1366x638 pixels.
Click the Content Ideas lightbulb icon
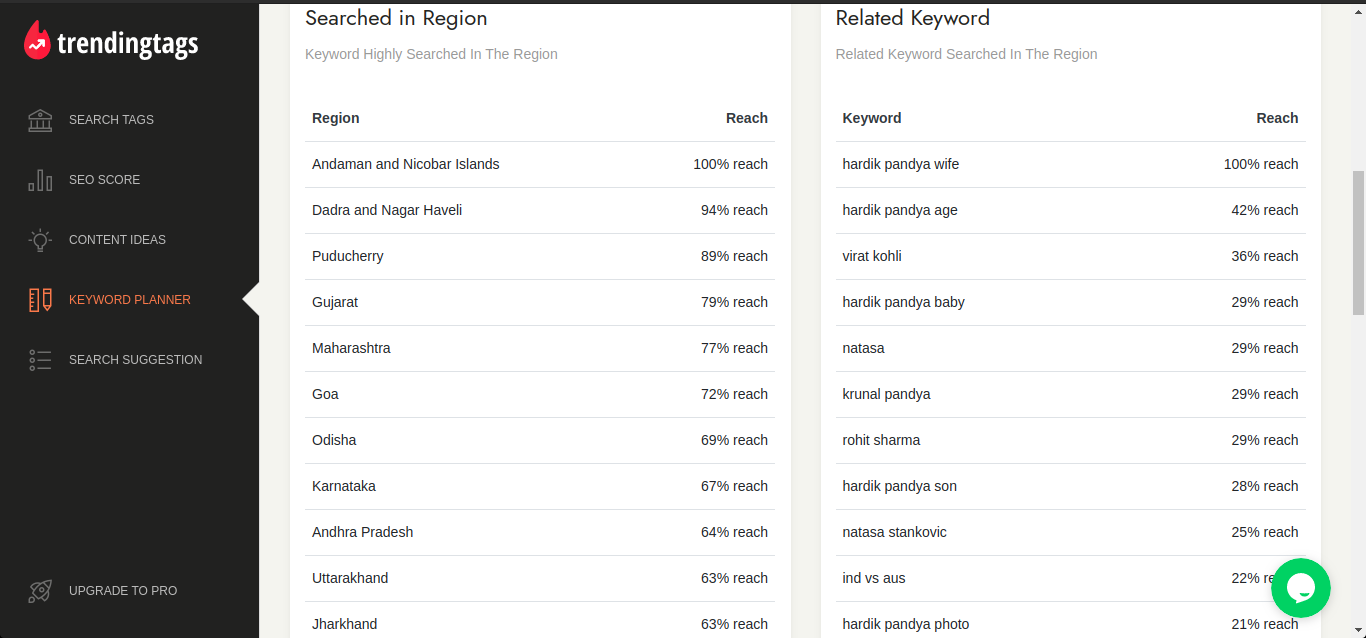tap(40, 240)
